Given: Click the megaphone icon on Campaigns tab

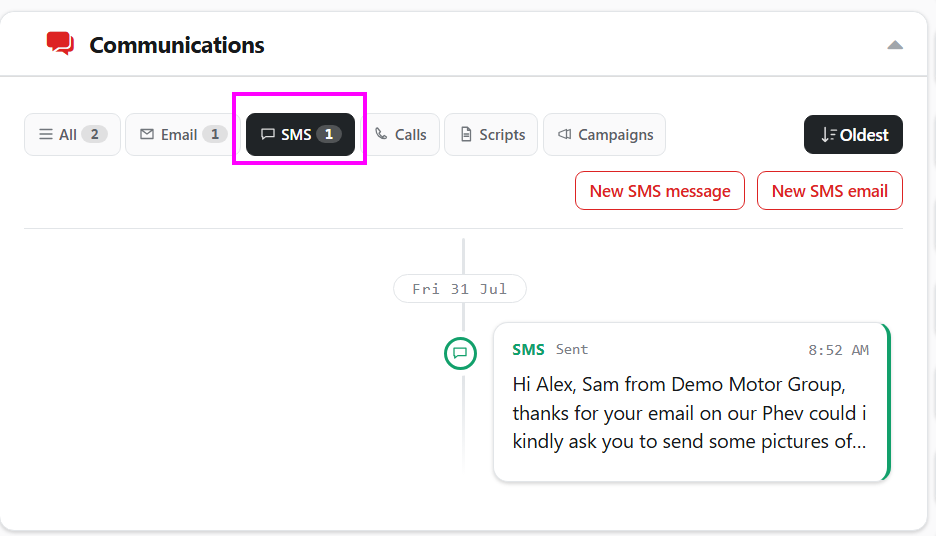Looking at the screenshot, I should pos(565,134).
